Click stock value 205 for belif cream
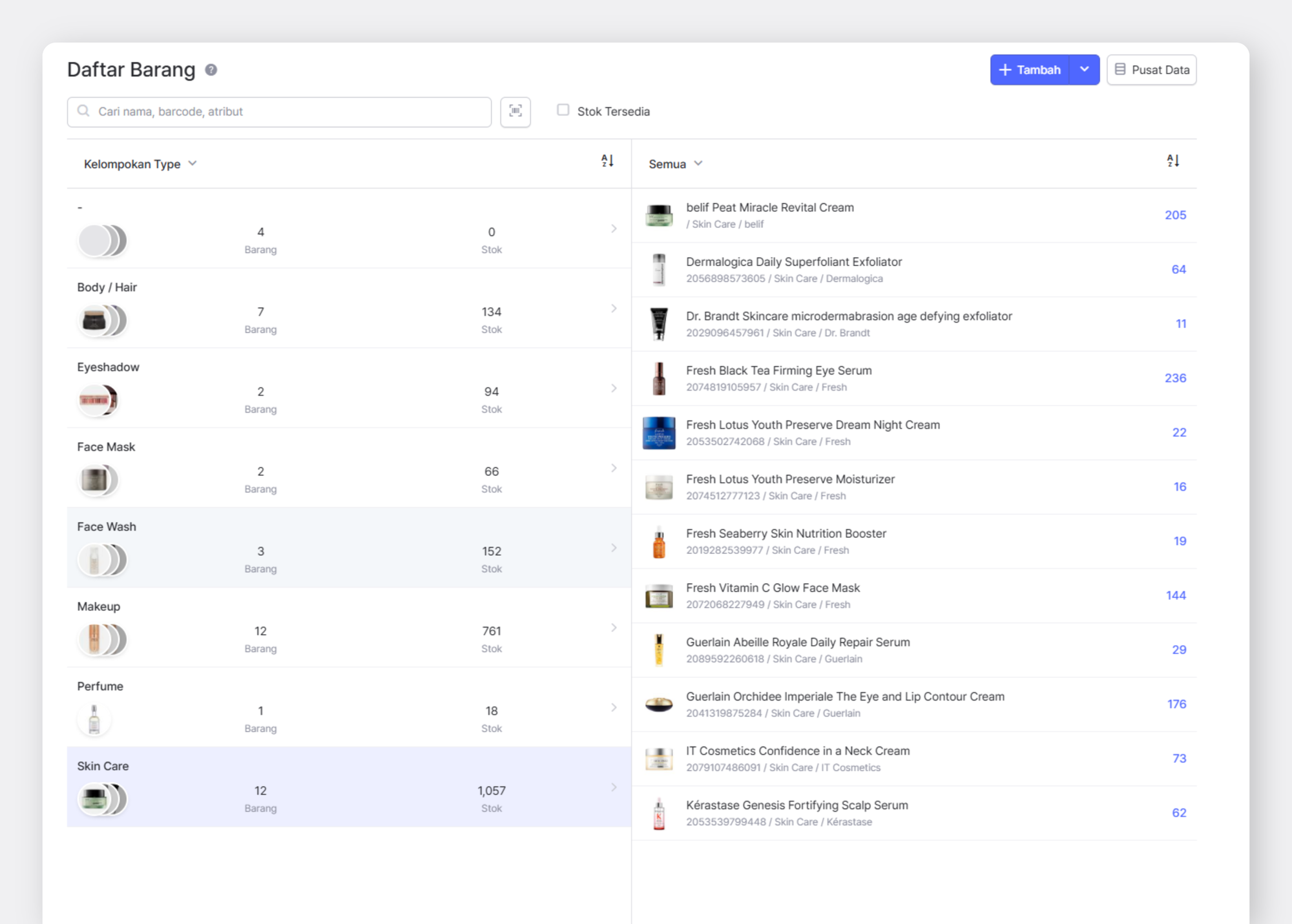 (1175, 215)
